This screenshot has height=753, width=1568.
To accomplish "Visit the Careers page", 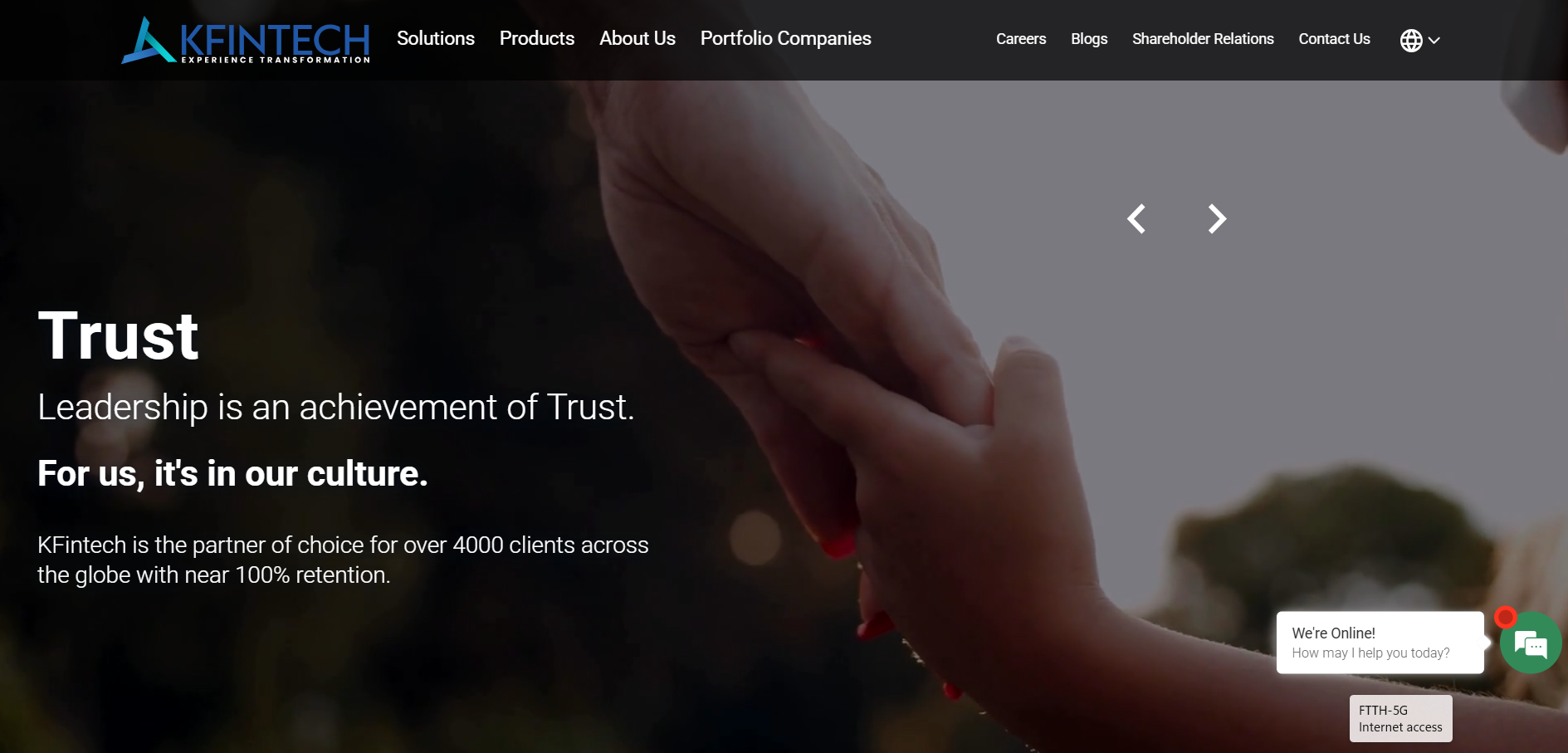I will pyautogui.click(x=1021, y=39).
